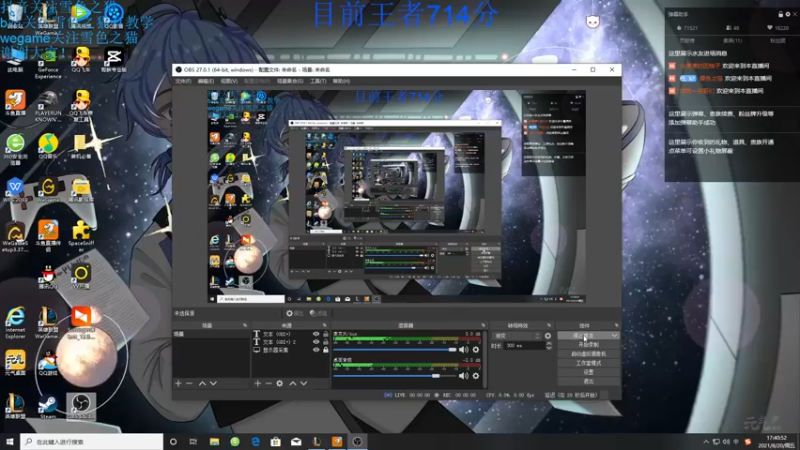This screenshot has height=450, width=800.
Task: Click 退出 exit button in controls
Action: (x=588, y=382)
